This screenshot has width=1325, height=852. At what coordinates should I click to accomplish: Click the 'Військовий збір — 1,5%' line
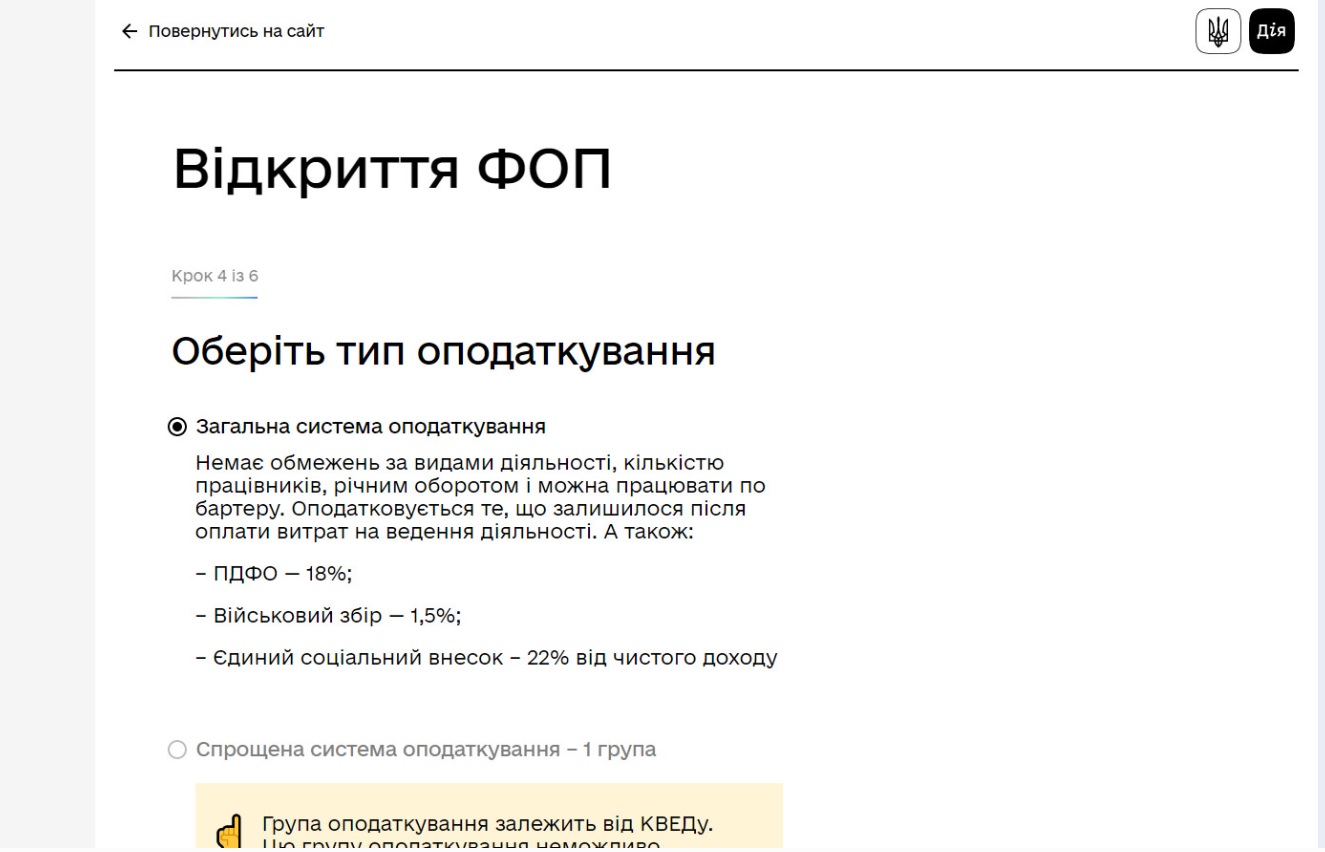click(328, 616)
